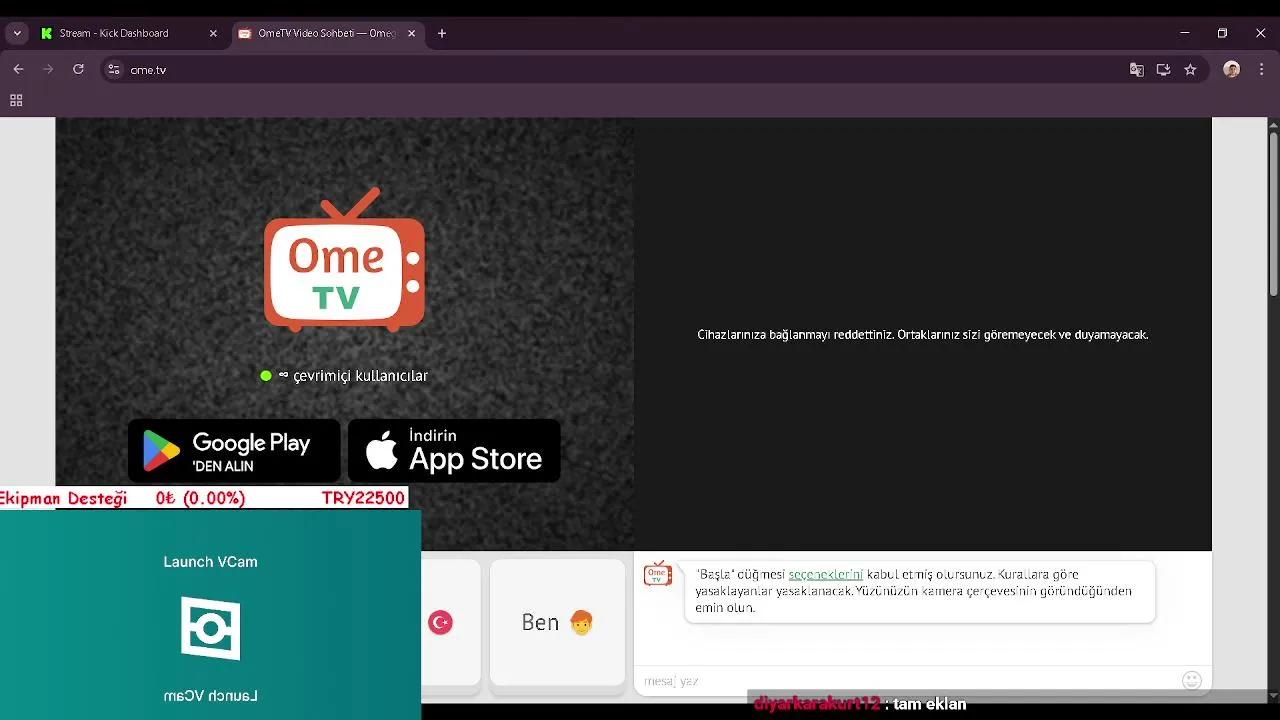The height and width of the screenshot is (720, 1280).
Task: Open the emoji picker smiley
Action: coord(1192,680)
